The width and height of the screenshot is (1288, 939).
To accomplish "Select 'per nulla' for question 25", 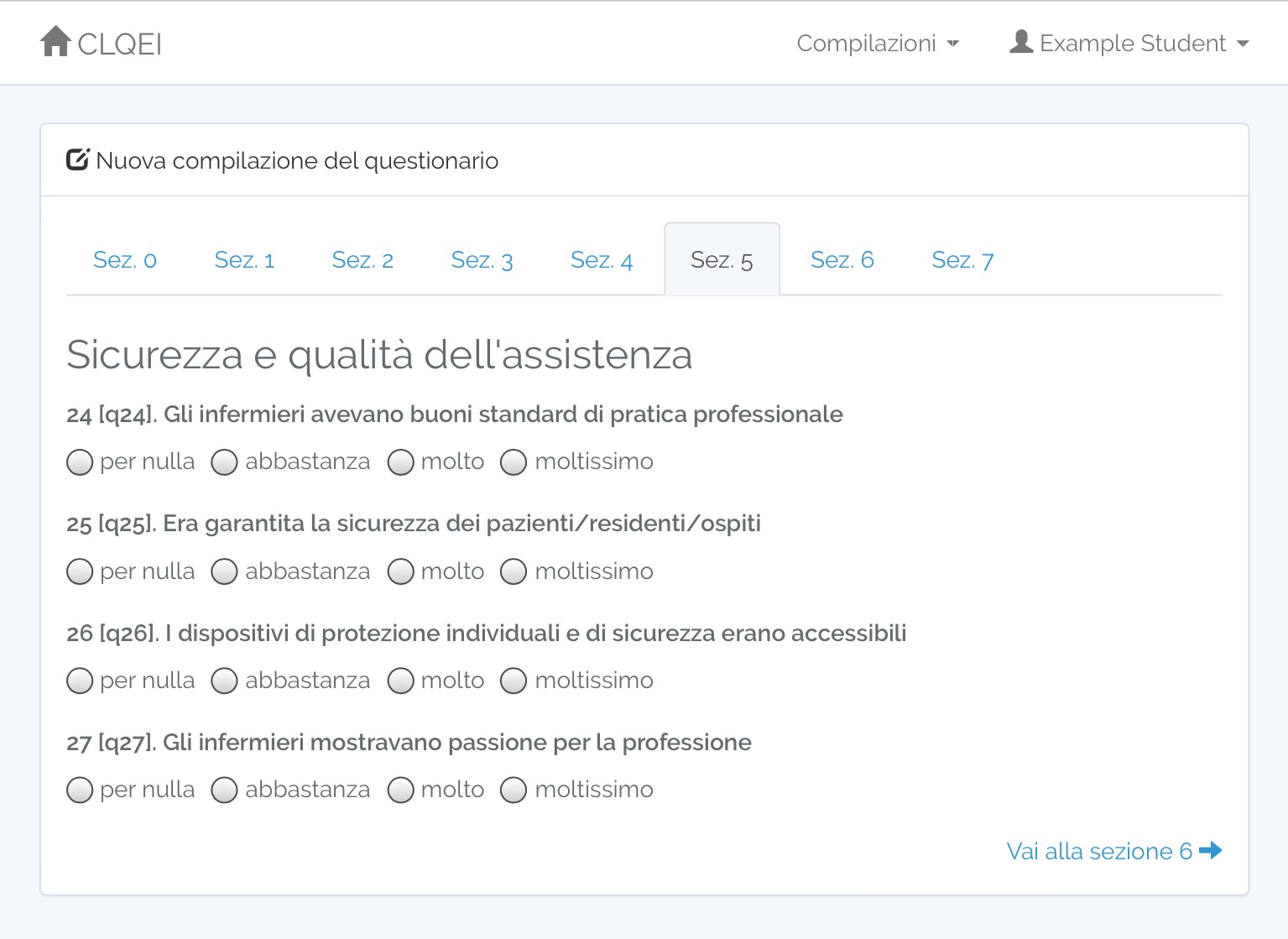I will pyautogui.click(x=80, y=571).
